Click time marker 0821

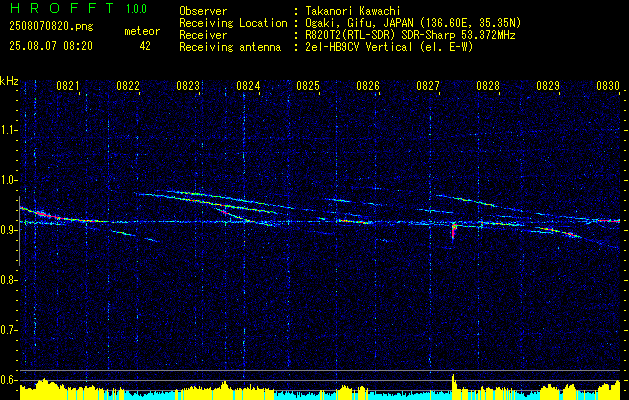point(67,86)
